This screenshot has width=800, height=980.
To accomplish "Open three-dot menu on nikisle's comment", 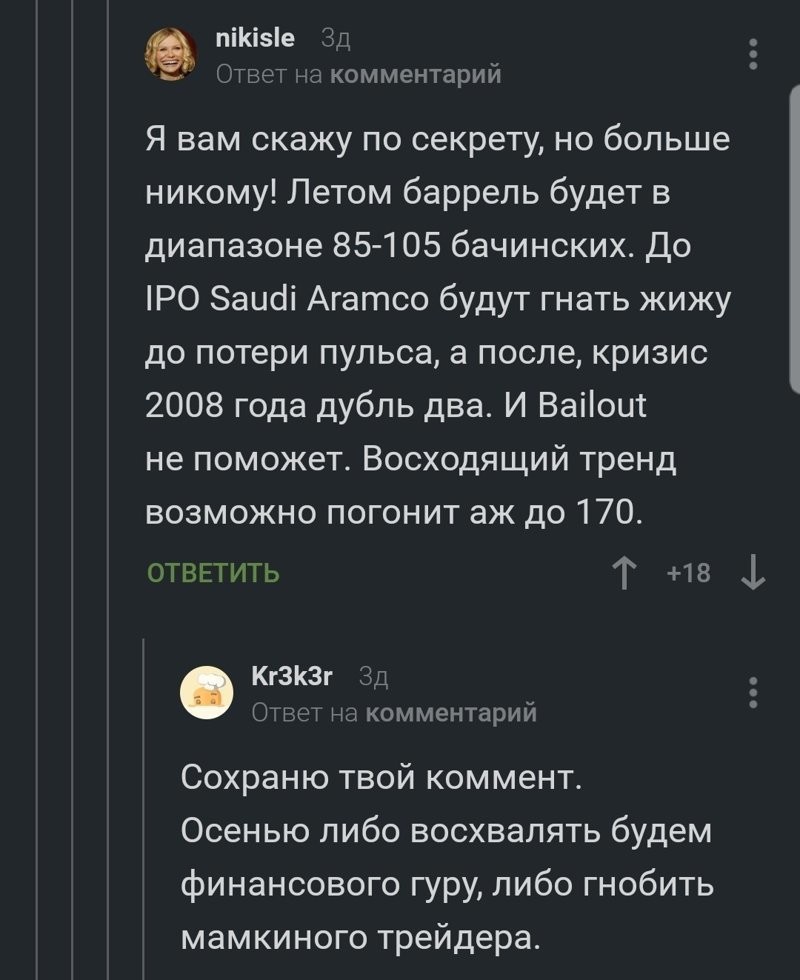I will point(753,54).
